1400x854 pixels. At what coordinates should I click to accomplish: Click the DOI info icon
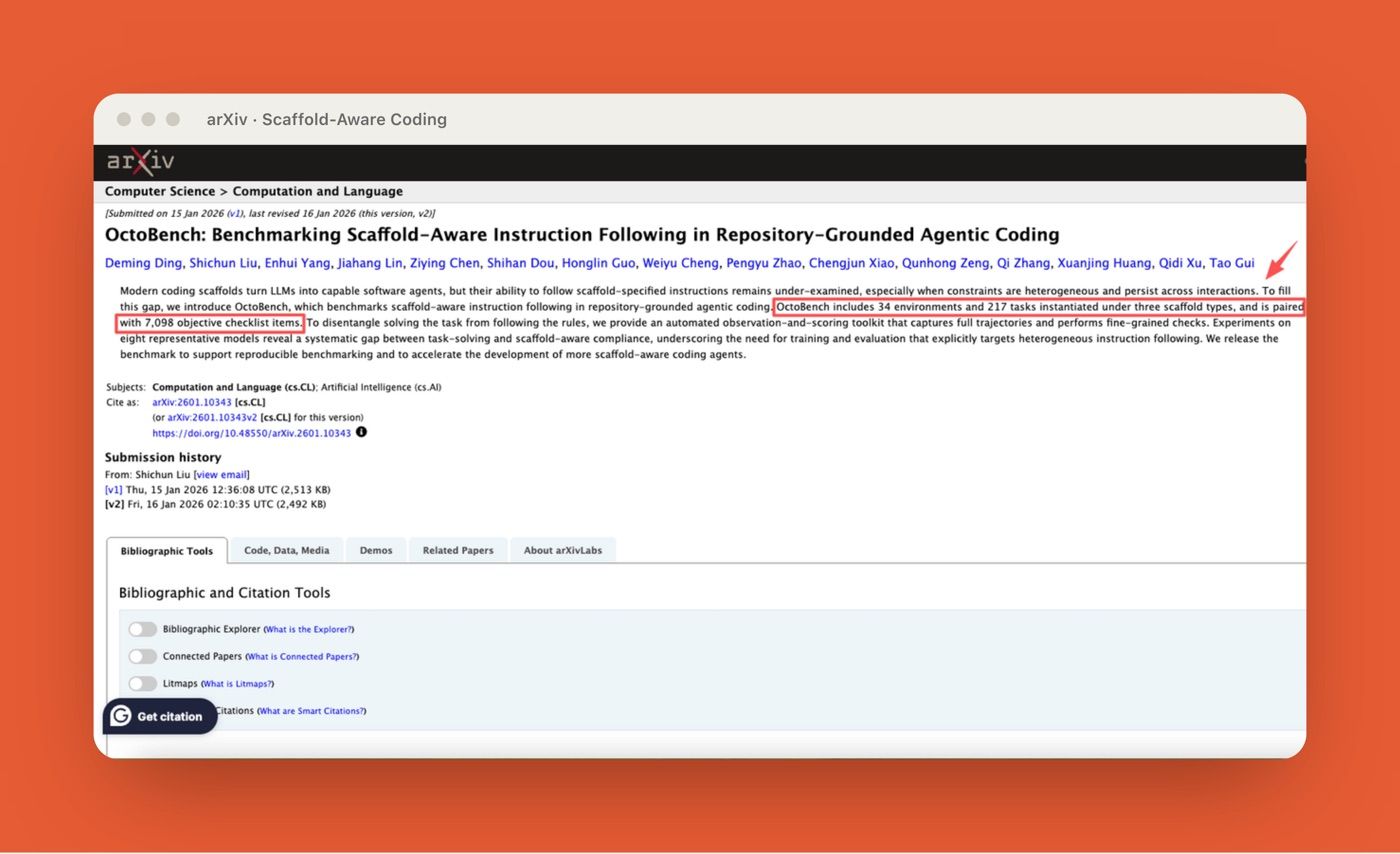[361, 432]
